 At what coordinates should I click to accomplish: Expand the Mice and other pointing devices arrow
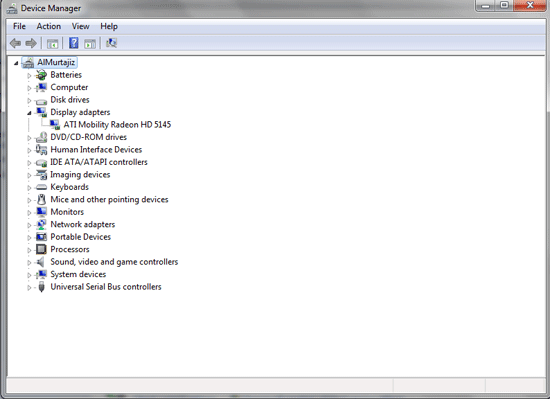[x=29, y=200]
